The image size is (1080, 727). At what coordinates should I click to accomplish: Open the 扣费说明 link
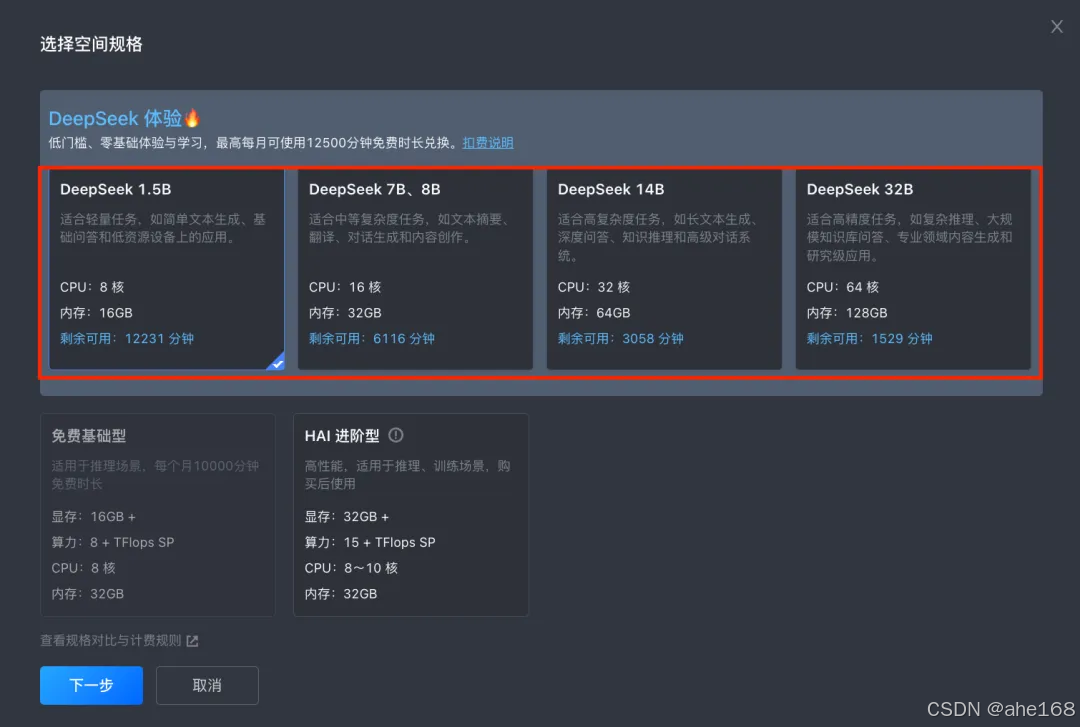(488, 143)
